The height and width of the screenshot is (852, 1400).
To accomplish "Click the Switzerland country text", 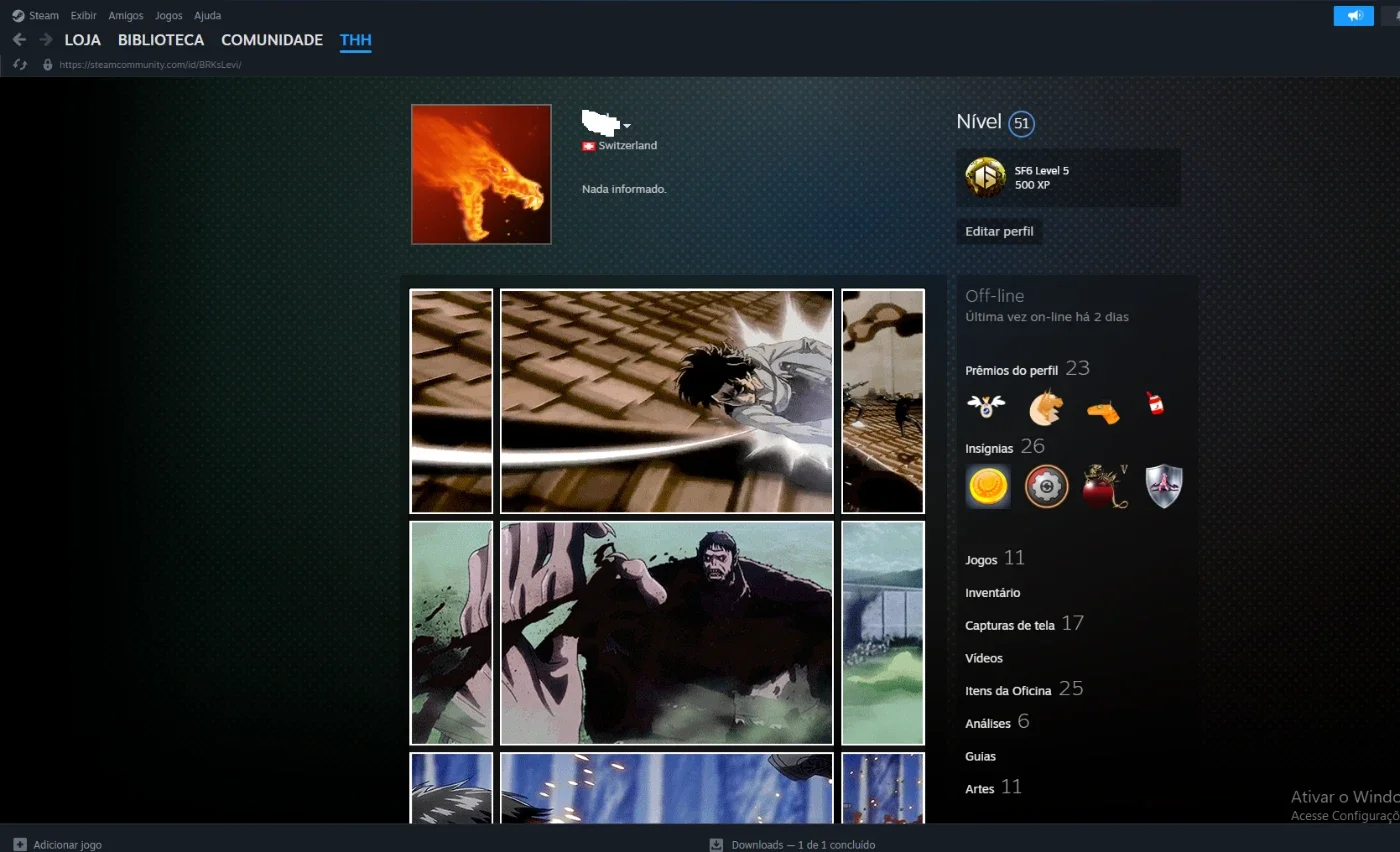I will pos(628,146).
